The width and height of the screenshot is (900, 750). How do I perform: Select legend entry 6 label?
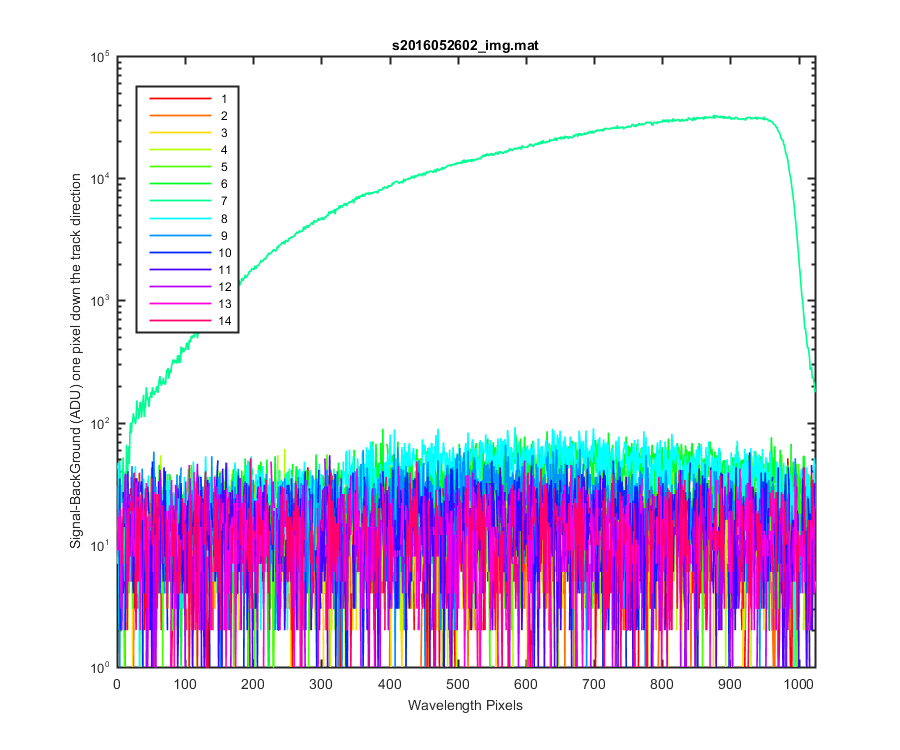coord(224,184)
